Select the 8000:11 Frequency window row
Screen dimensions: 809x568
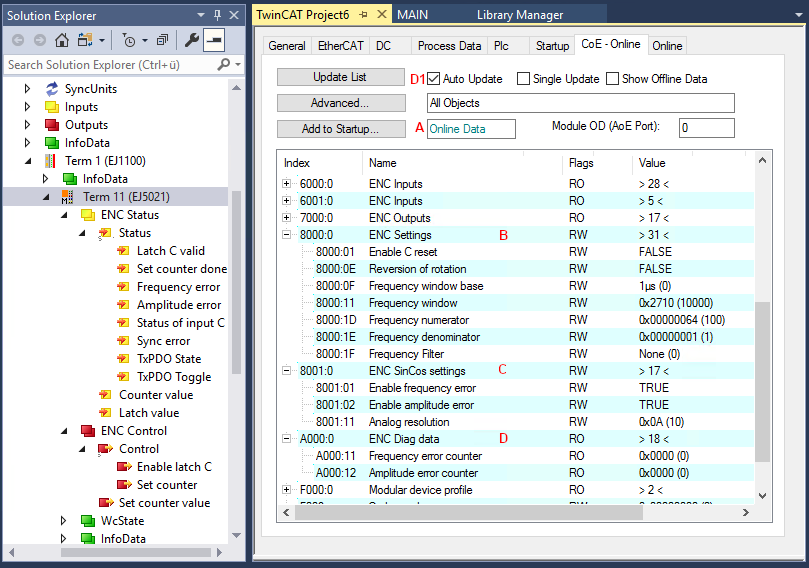click(517, 303)
